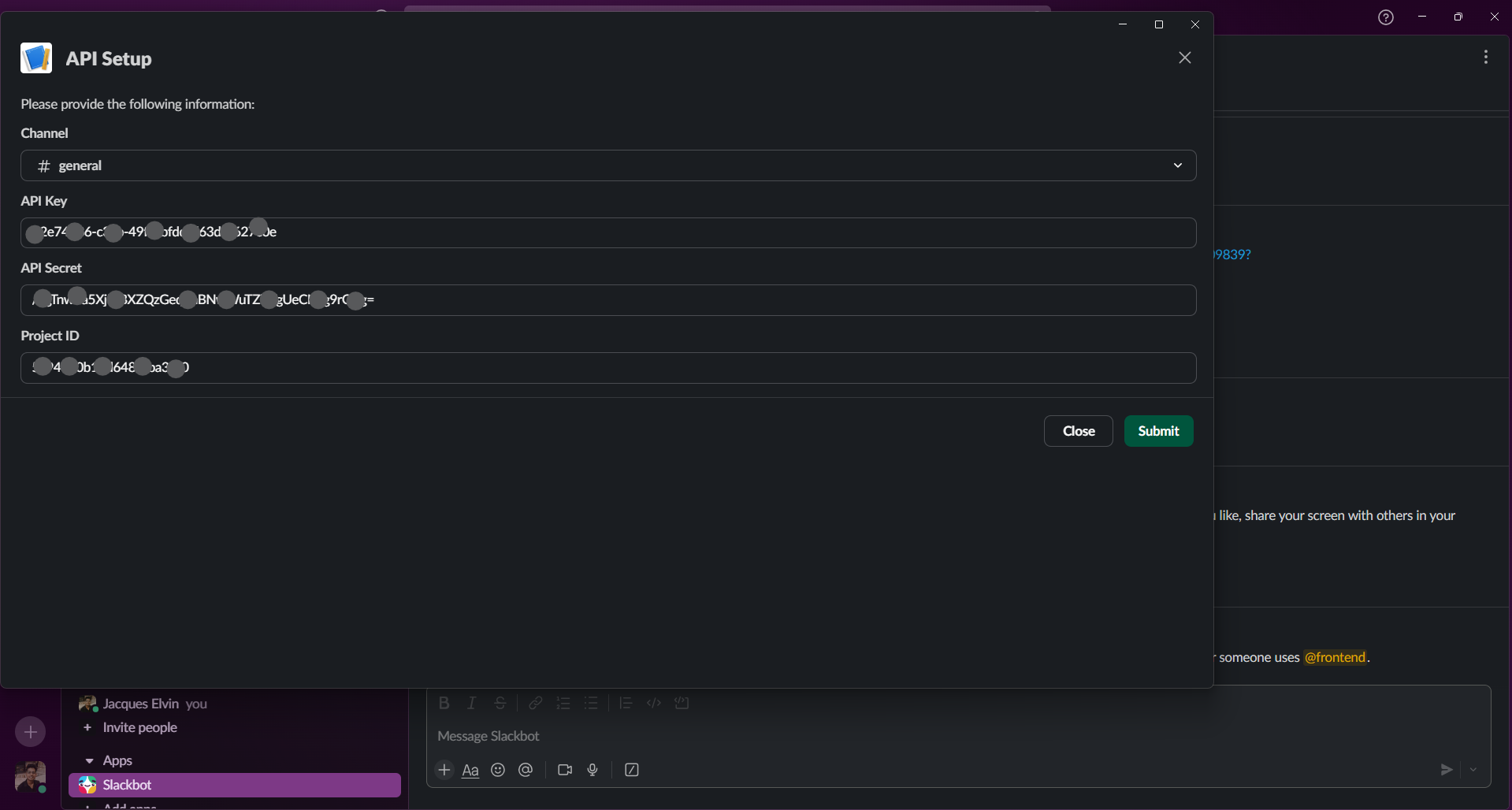The width and height of the screenshot is (1512, 810).
Task: Dismiss API Setup with the X icon
Action: coord(1184,58)
